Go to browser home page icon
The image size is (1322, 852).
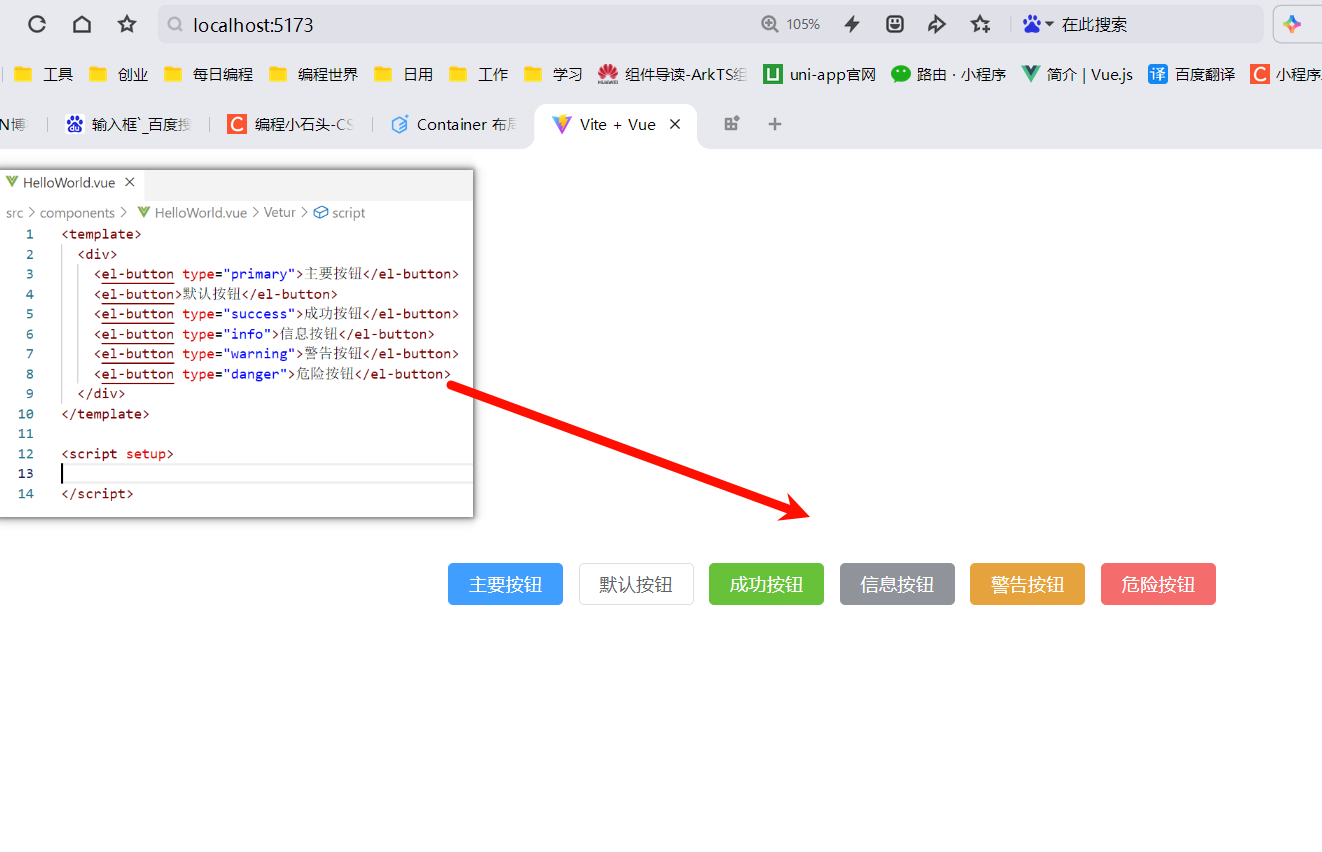[82, 24]
